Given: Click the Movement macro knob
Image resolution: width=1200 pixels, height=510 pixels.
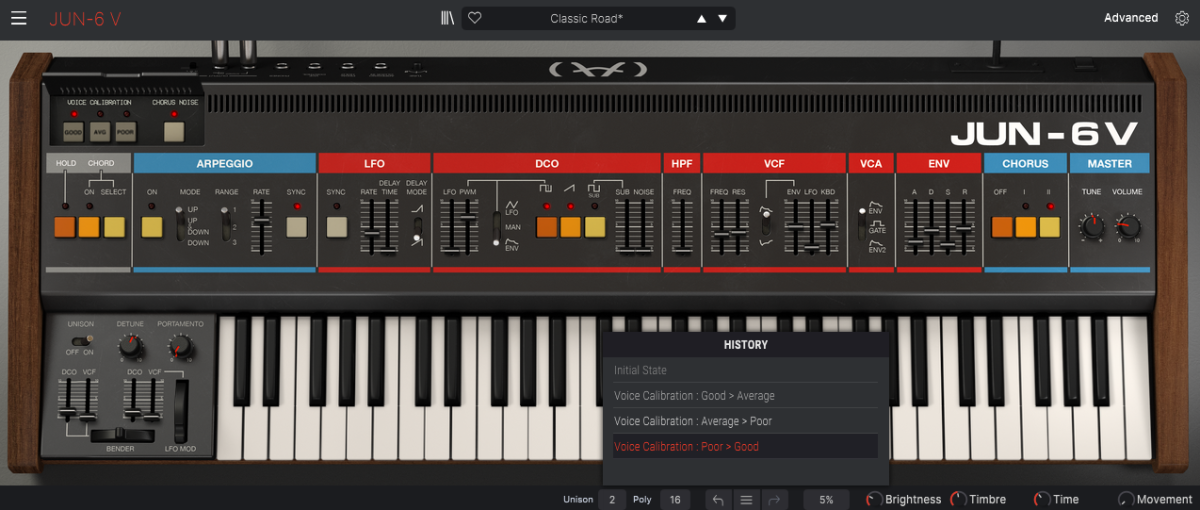Looking at the screenshot, I should pyautogui.click(x=1126, y=499).
